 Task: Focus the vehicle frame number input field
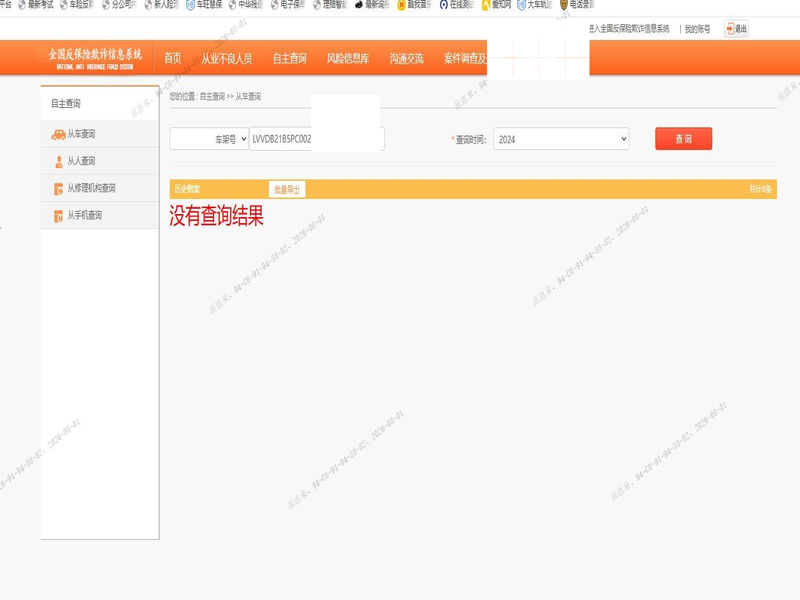click(x=316, y=139)
